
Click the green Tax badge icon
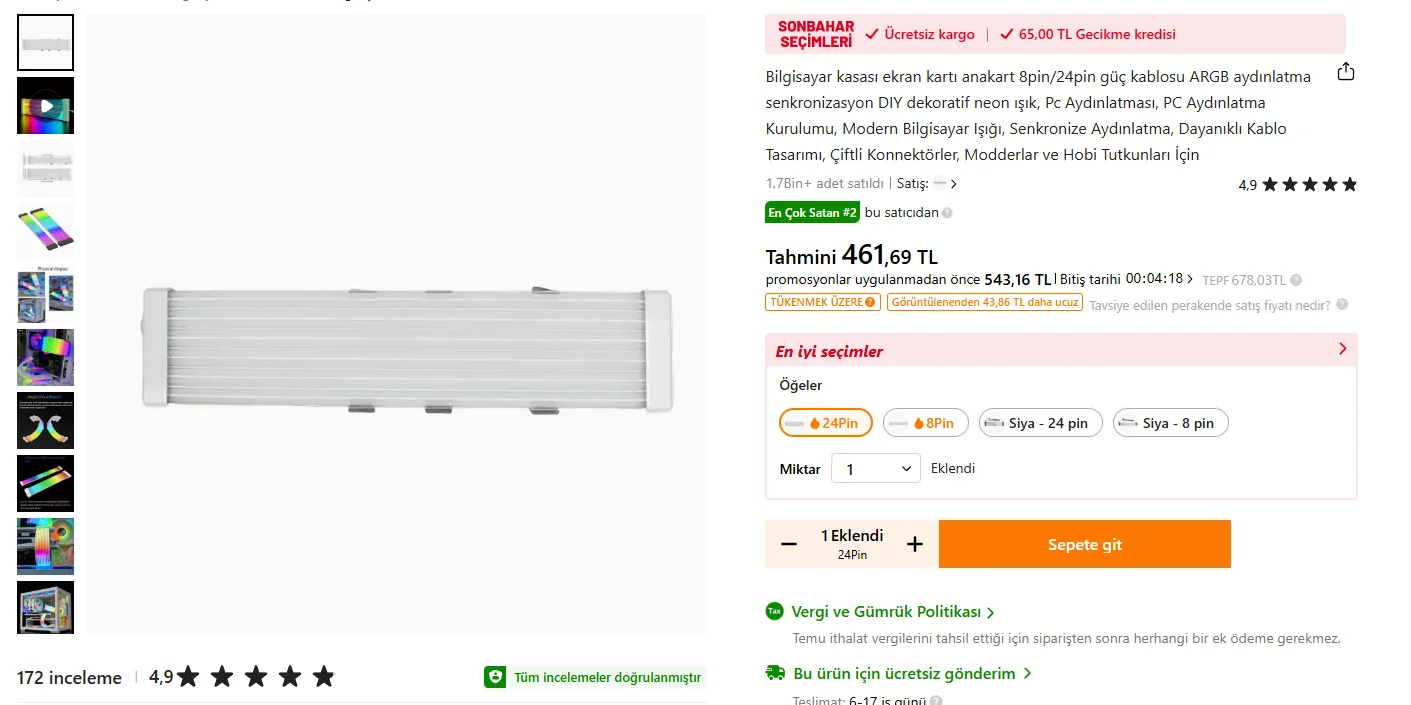click(x=774, y=611)
